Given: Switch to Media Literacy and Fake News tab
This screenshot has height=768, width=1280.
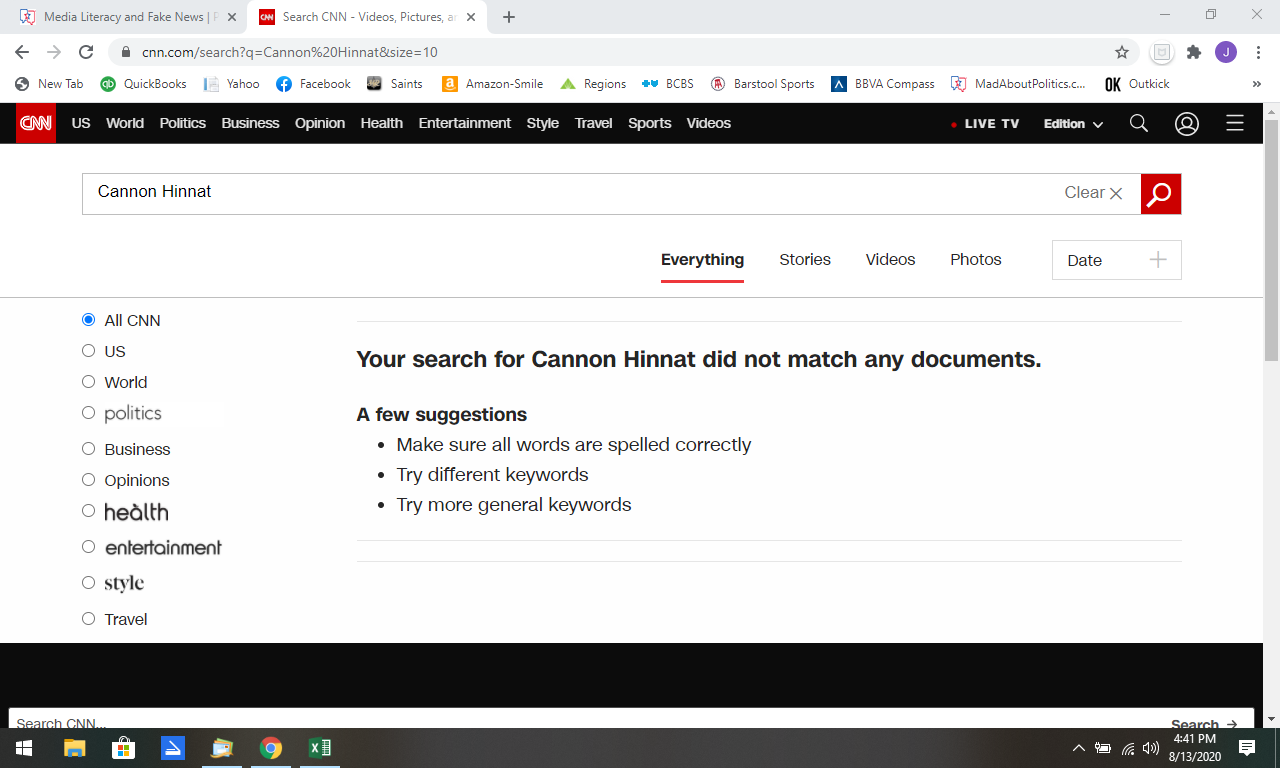Looking at the screenshot, I should pos(127,17).
